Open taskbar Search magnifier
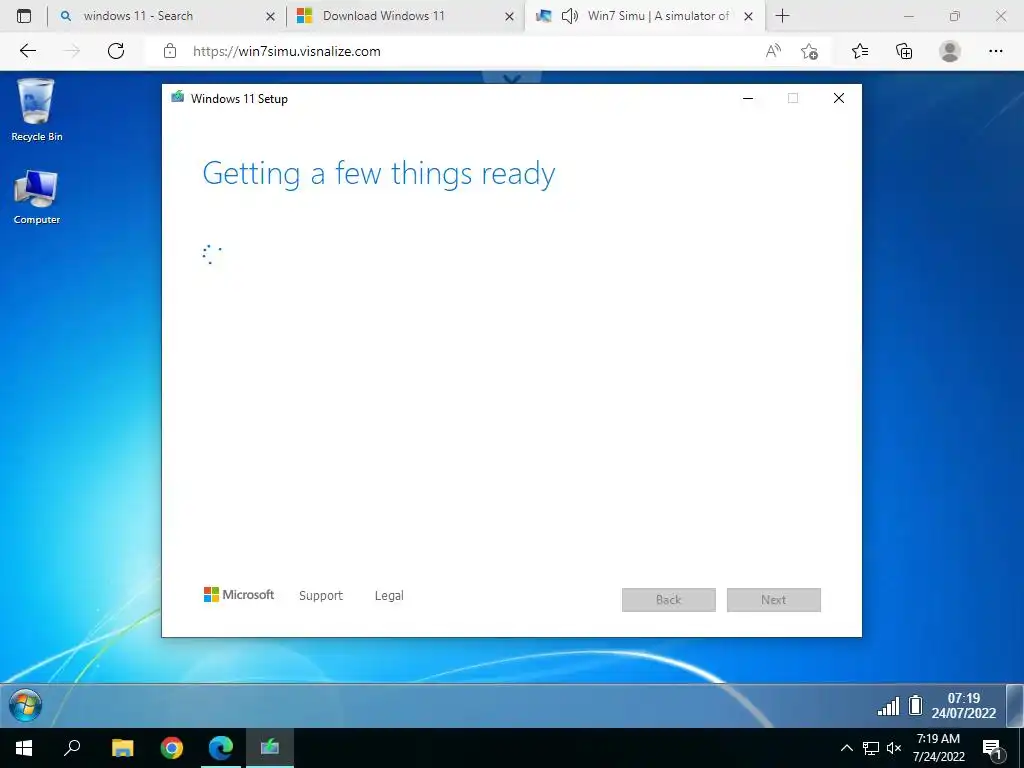 (72, 748)
